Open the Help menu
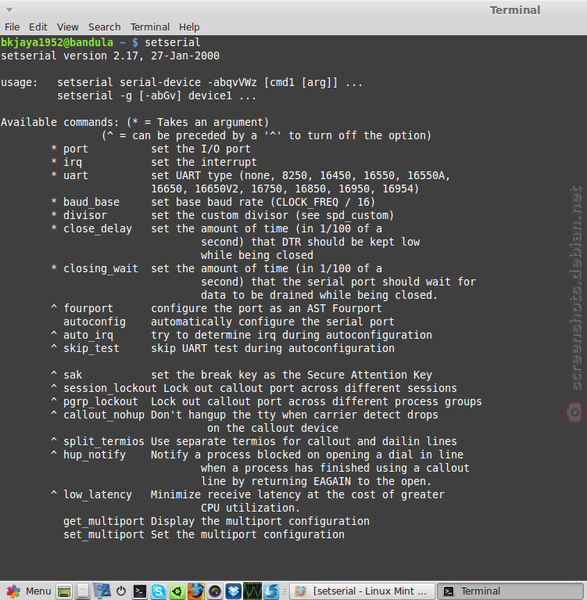This screenshot has height=600, width=587. 189,27
